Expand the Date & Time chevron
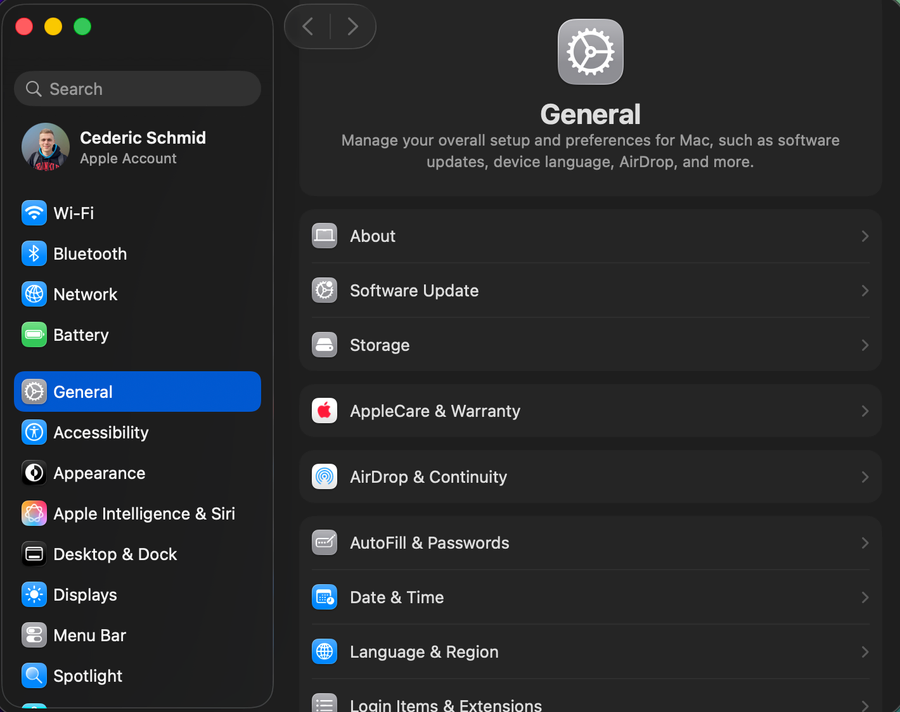This screenshot has width=900, height=712. click(x=864, y=597)
